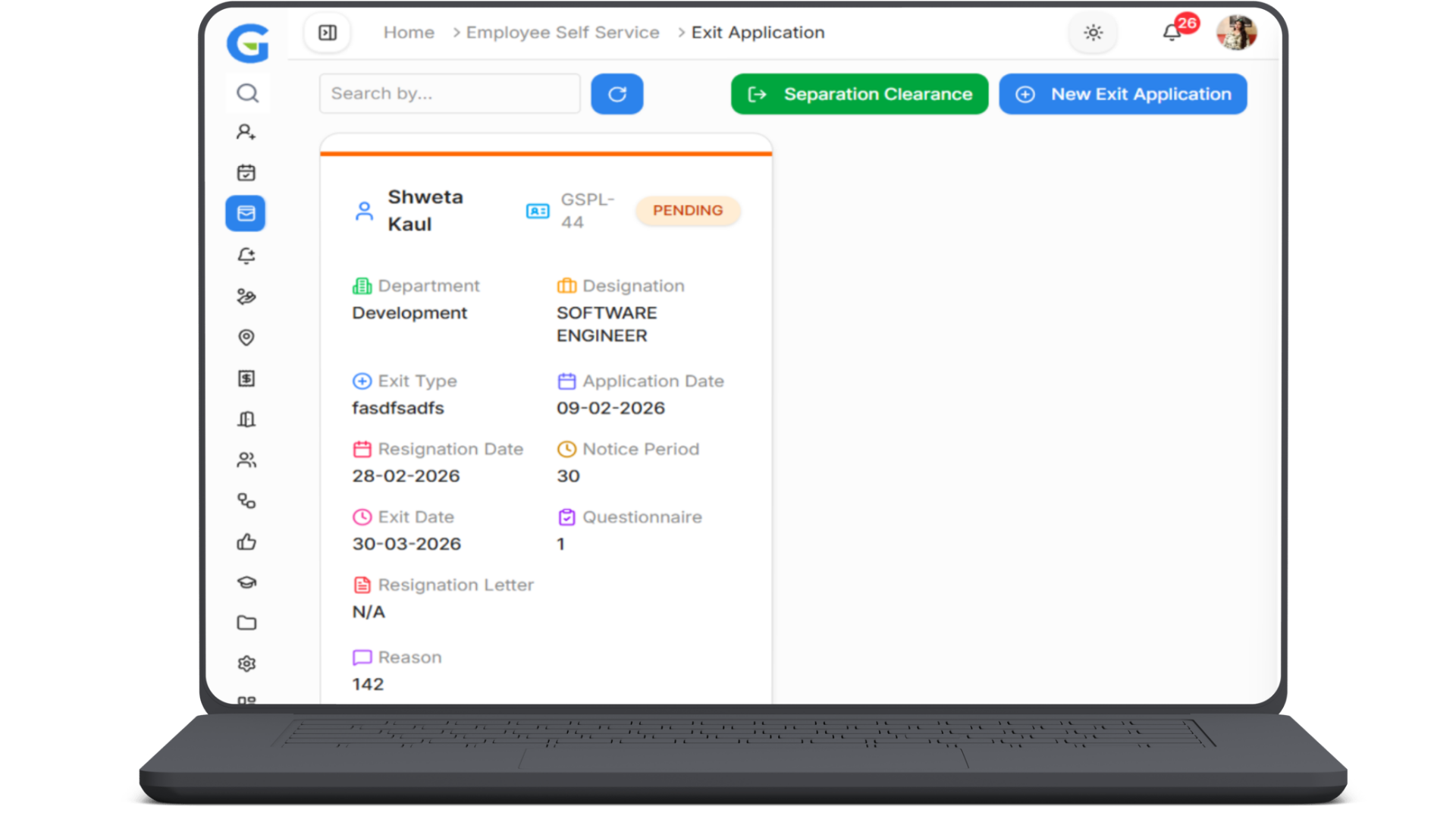Click inside the Search by field
The height and width of the screenshot is (819, 1456).
point(449,93)
